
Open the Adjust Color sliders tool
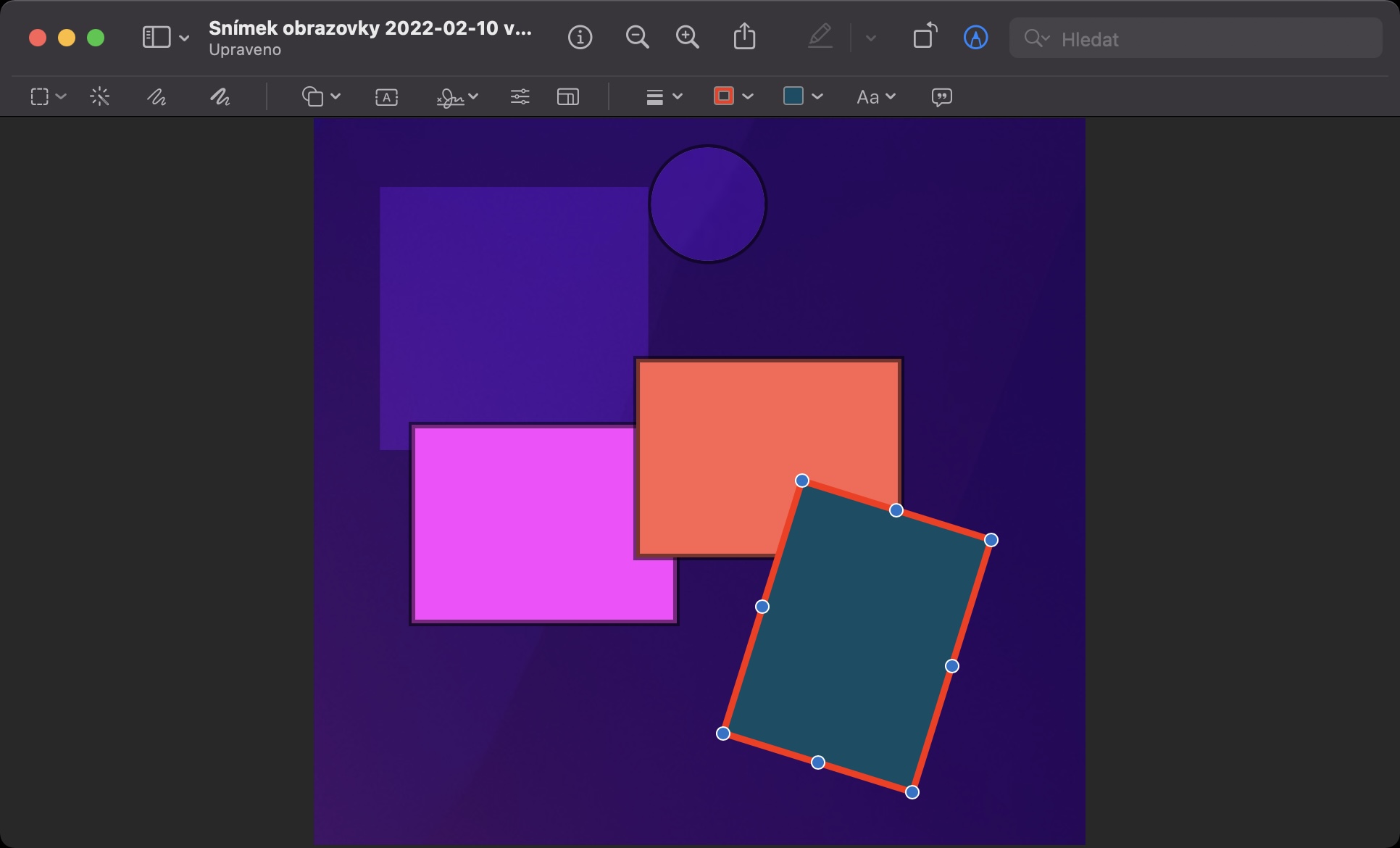click(520, 96)
